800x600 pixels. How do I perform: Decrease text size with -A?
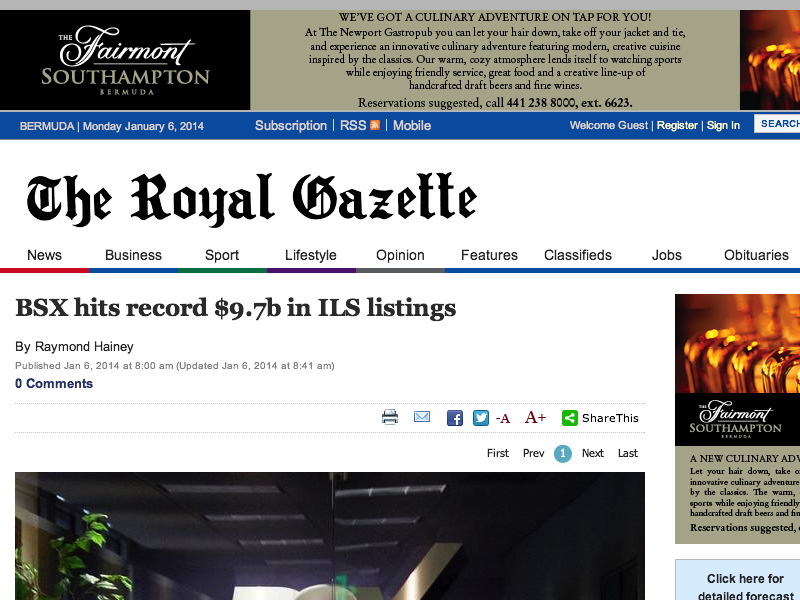503,418
